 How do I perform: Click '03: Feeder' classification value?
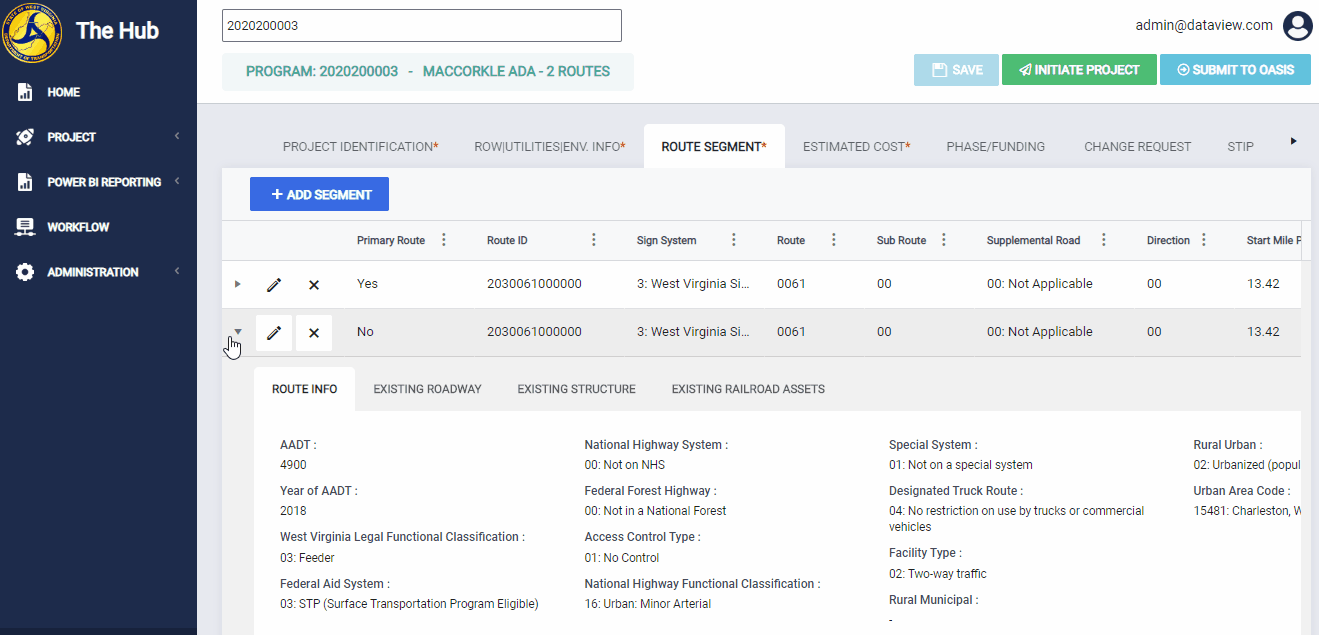click(x=307, y=558)
